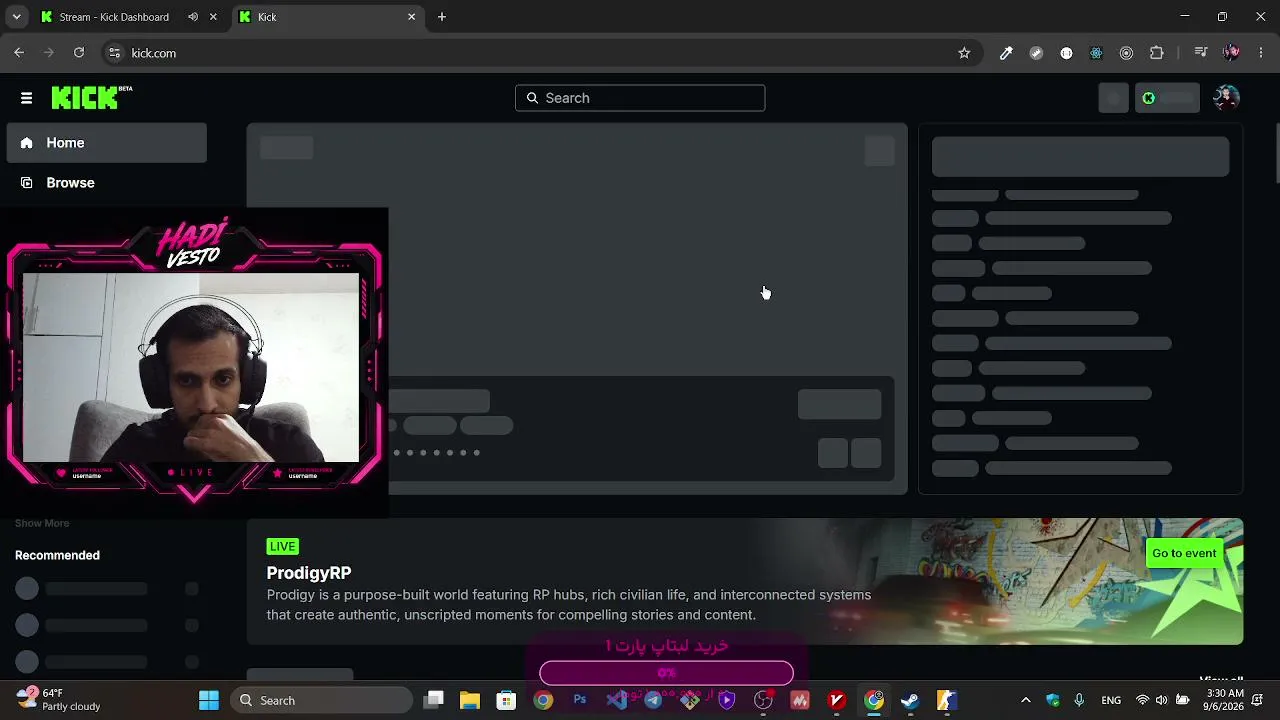Image resolution: width=1280 pixels, height=720 pixels.
Task: Open the user avatar on Kick header
Action: [x=1226, y=98]
